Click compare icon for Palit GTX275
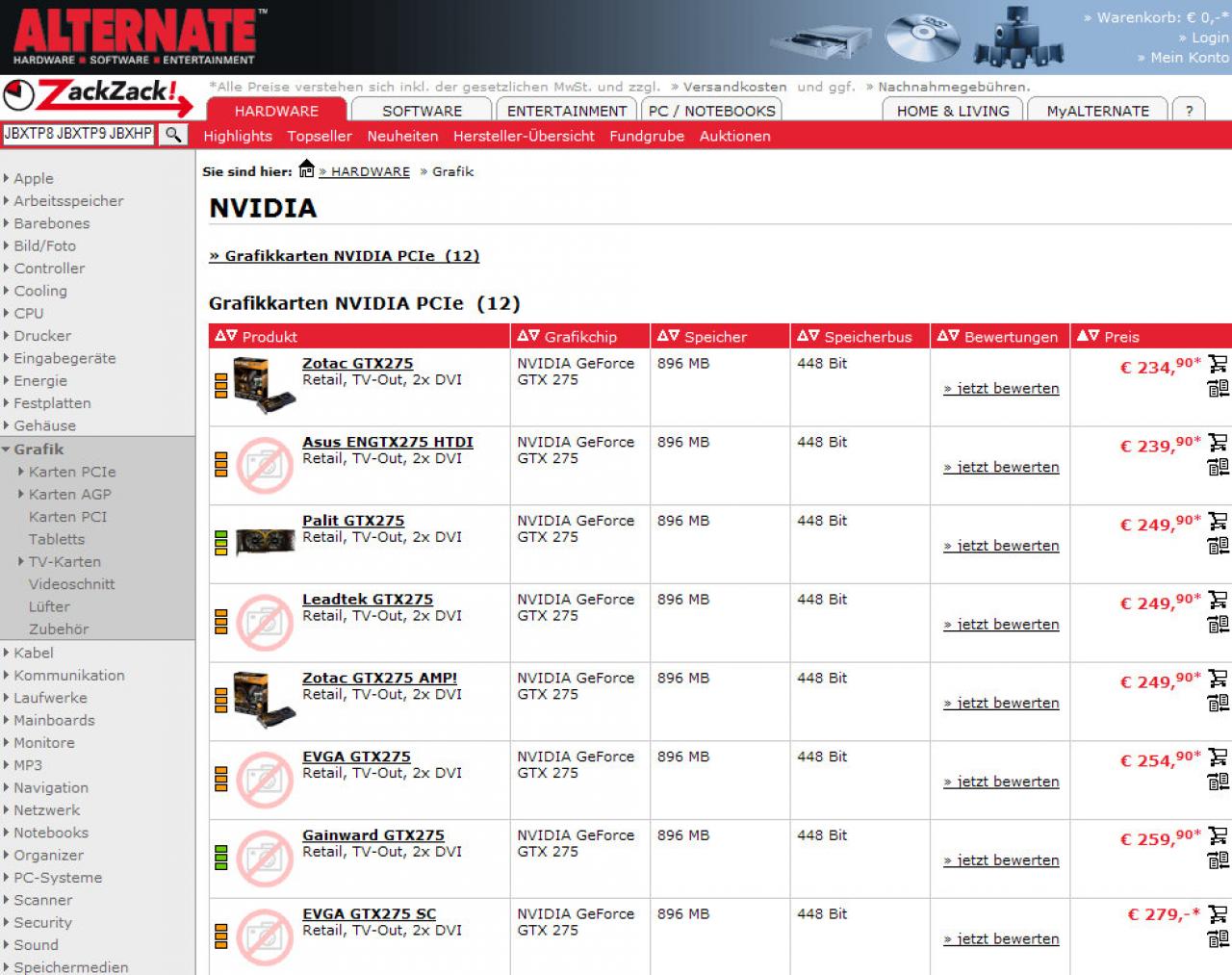The image size is (1232, 975). 1218,546
